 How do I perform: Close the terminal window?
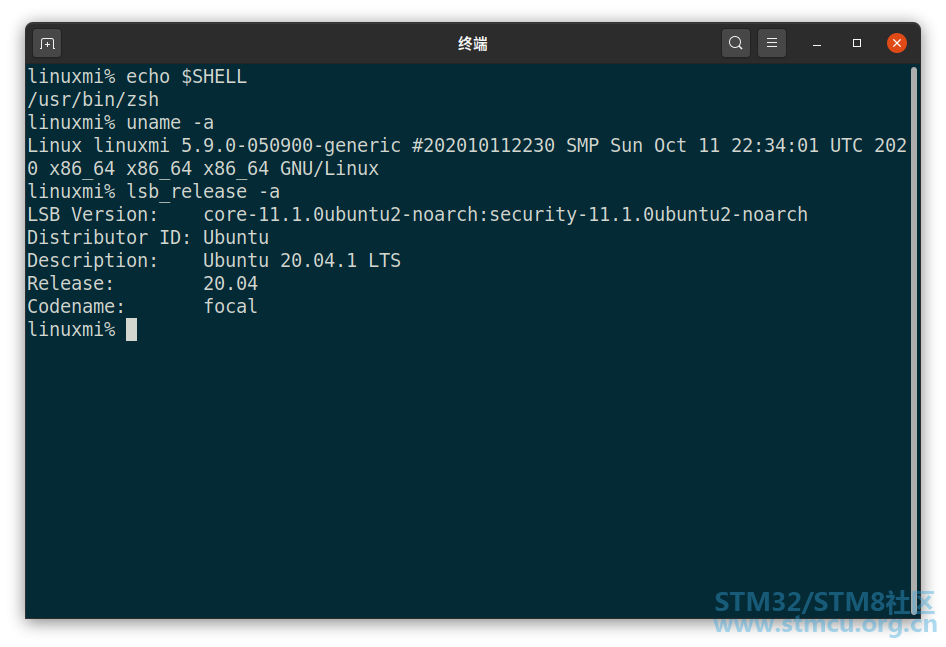[x=897, y=43]
